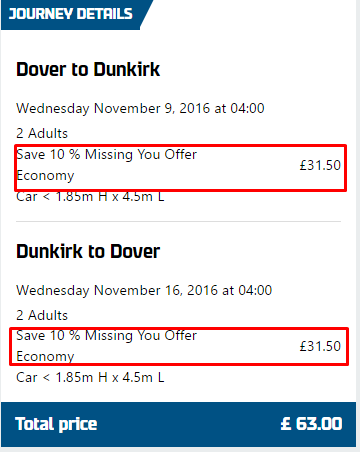Select outbound Save 10 % Missing You Offer

[x=107, y=155]
